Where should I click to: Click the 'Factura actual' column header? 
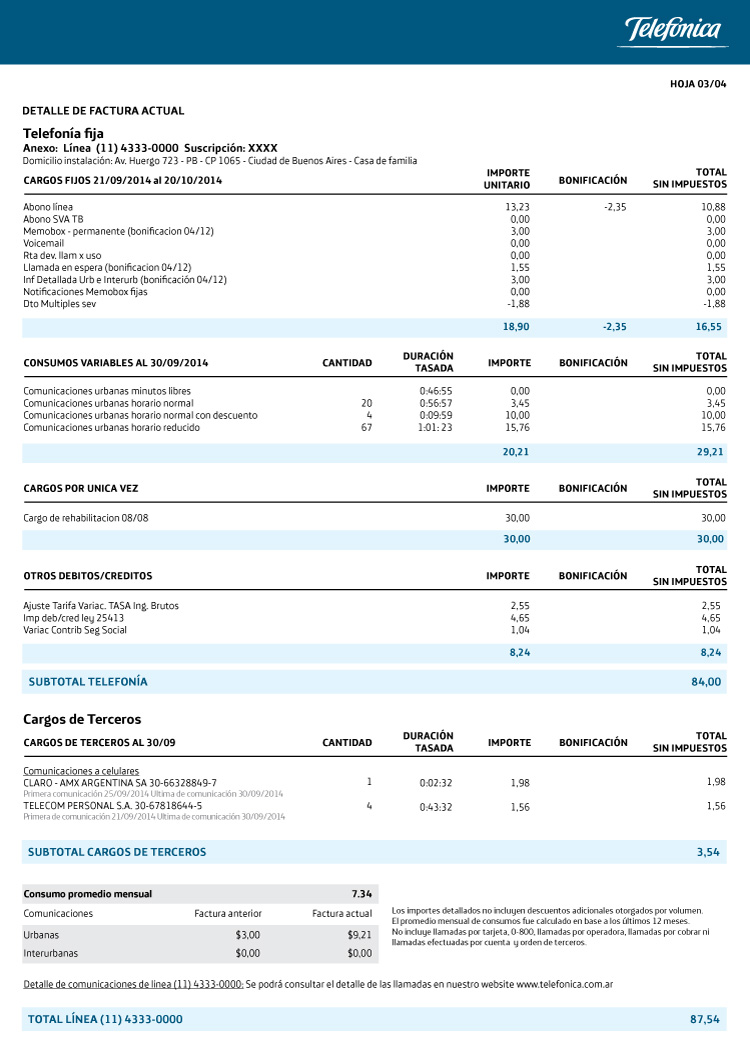click(x=342, y=913)
